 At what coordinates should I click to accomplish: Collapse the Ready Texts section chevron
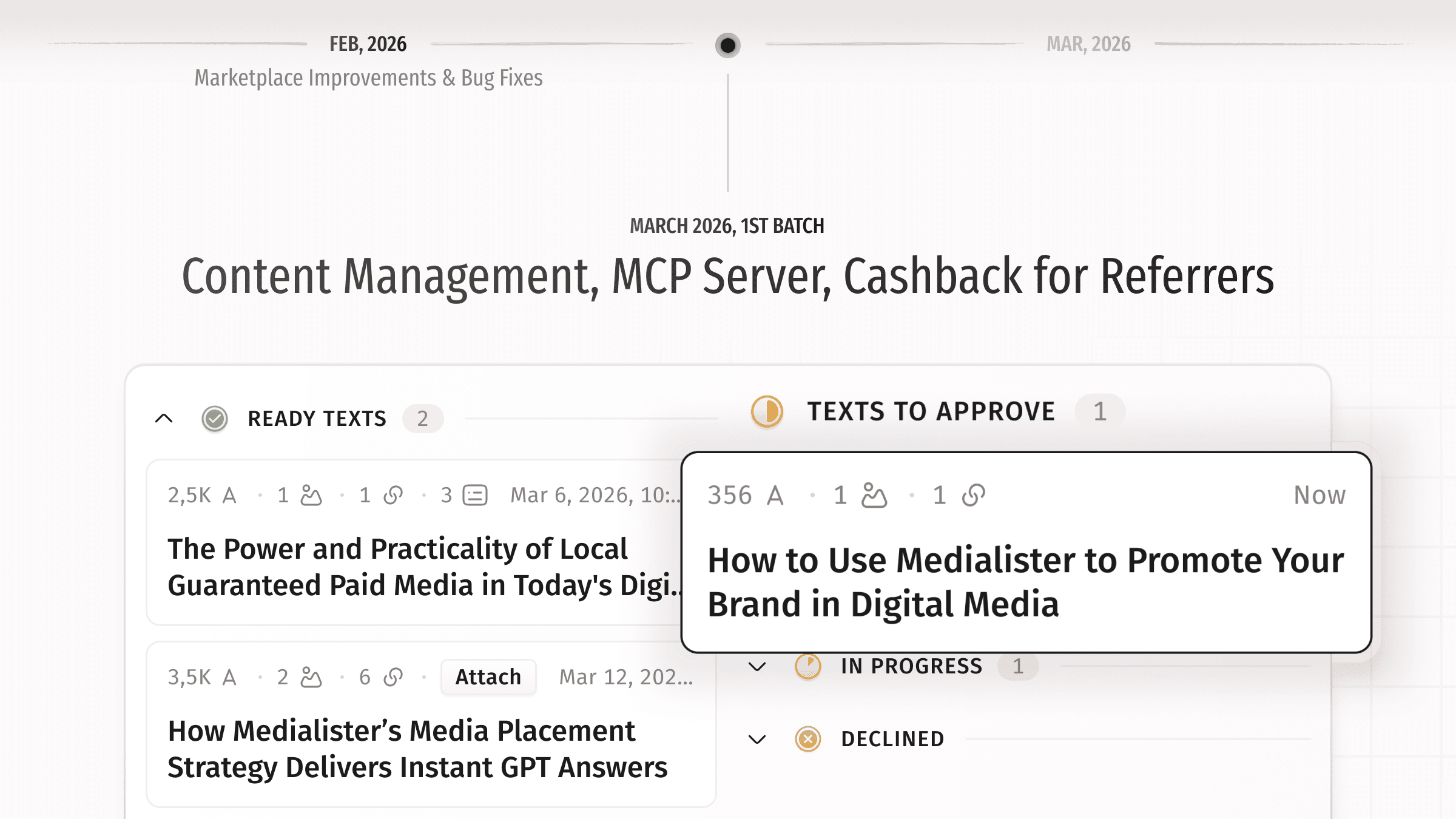tap(164, 419)
